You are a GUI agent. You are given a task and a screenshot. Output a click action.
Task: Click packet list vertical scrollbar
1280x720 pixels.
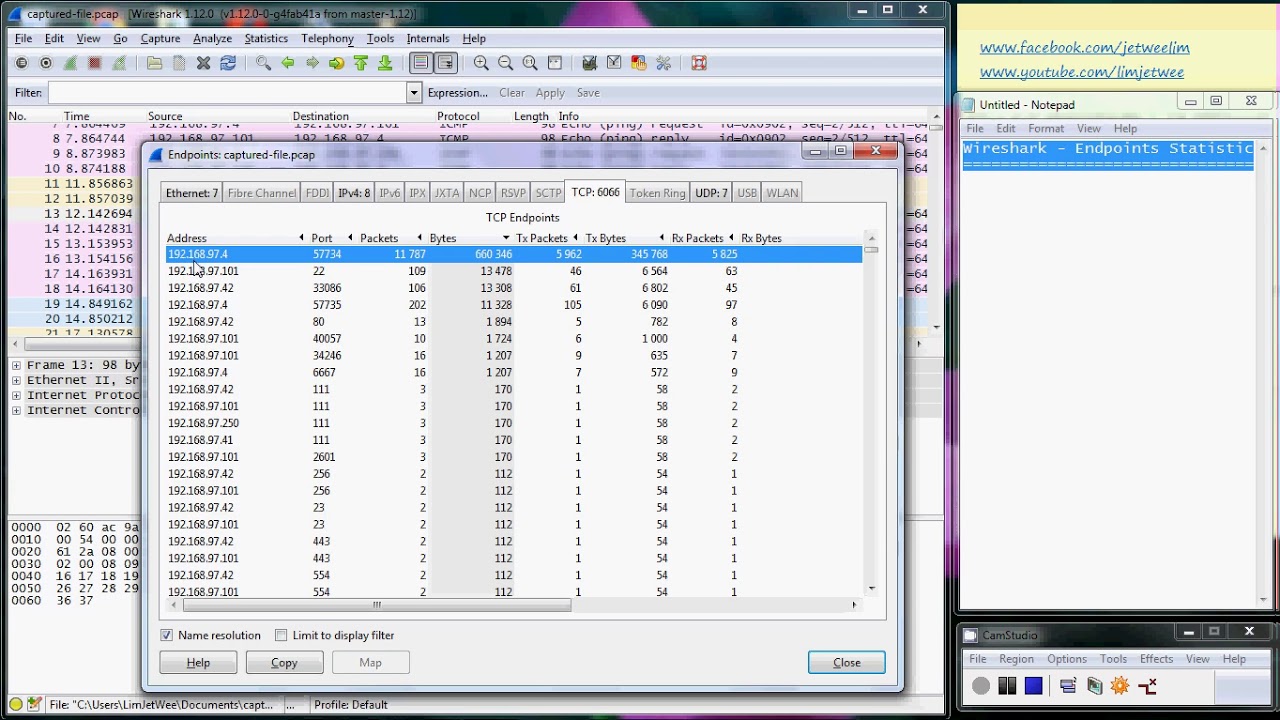[x=936, y=221]
